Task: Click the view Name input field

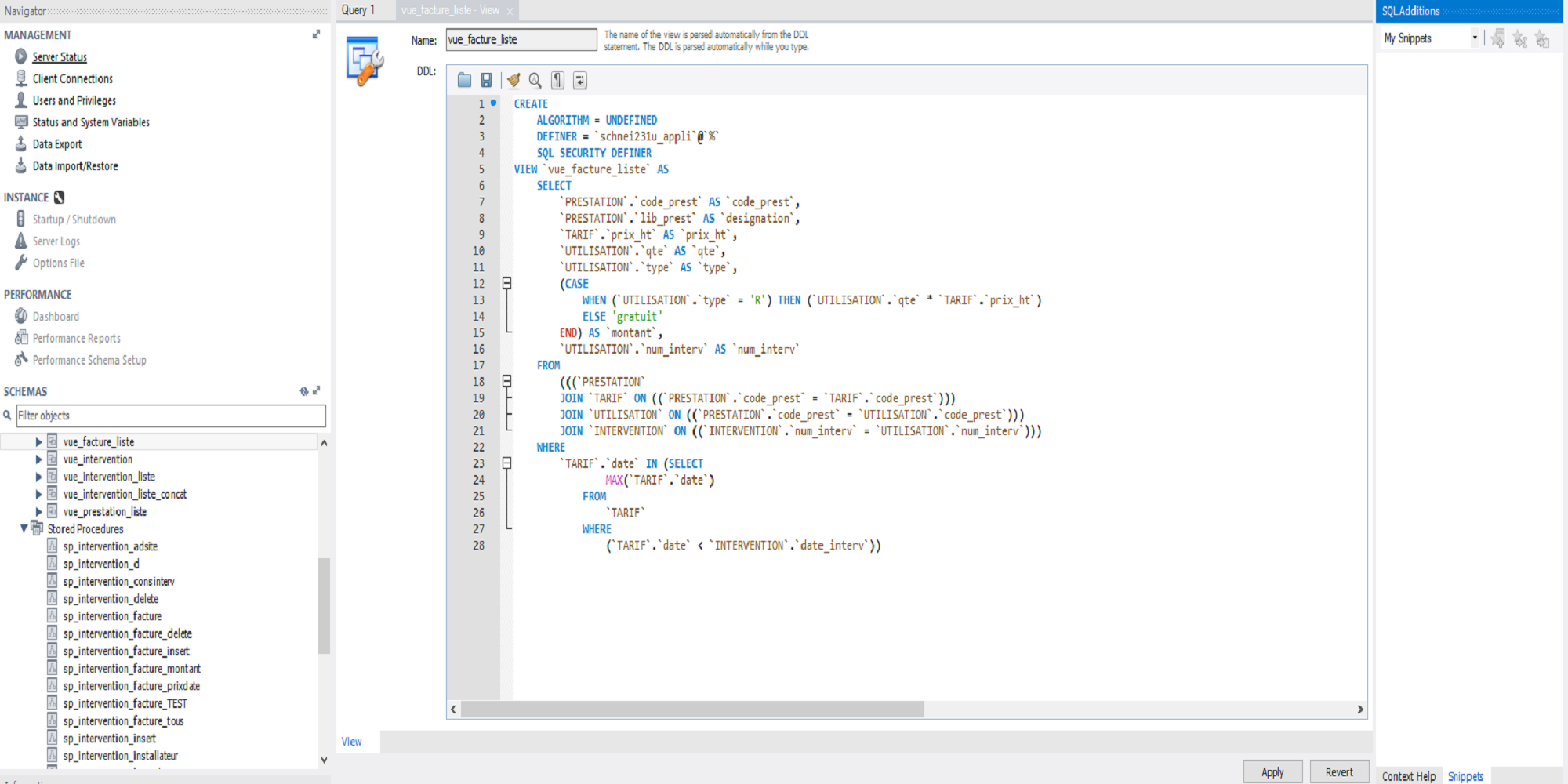Action: pos(521,39)
